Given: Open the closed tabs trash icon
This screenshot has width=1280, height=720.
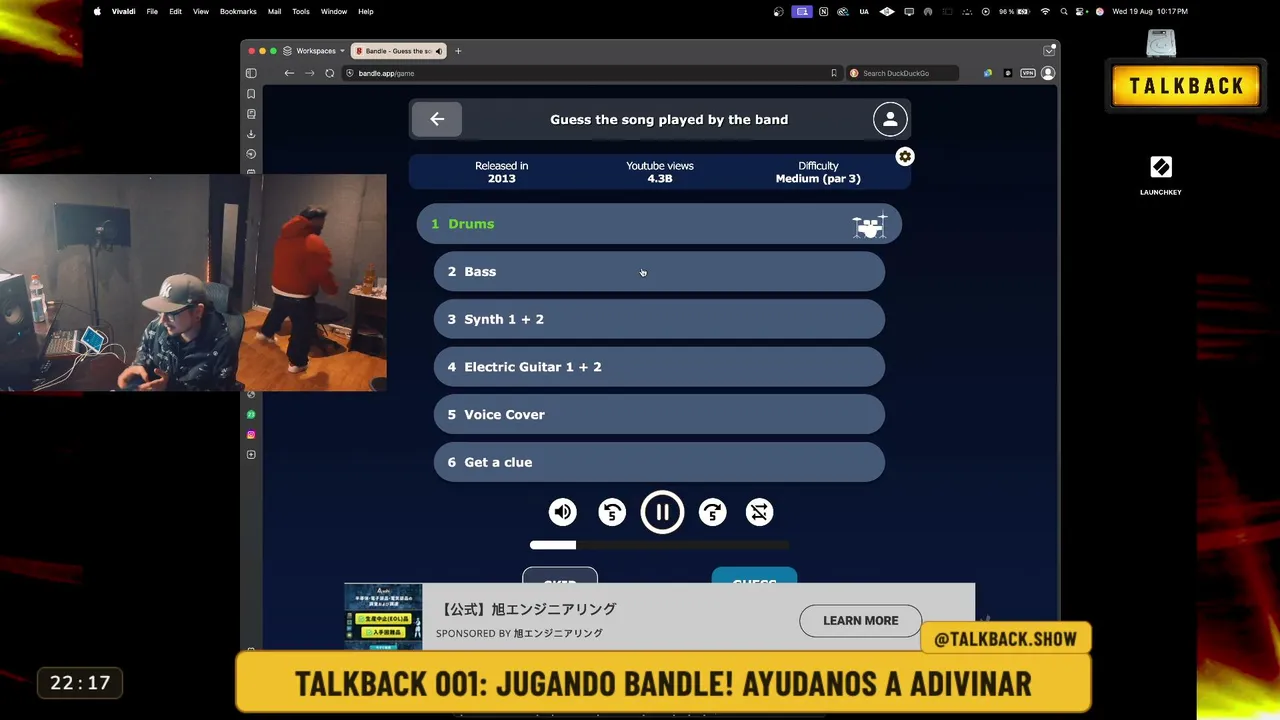Looking at the screenshot, I should coord(1049,51).
